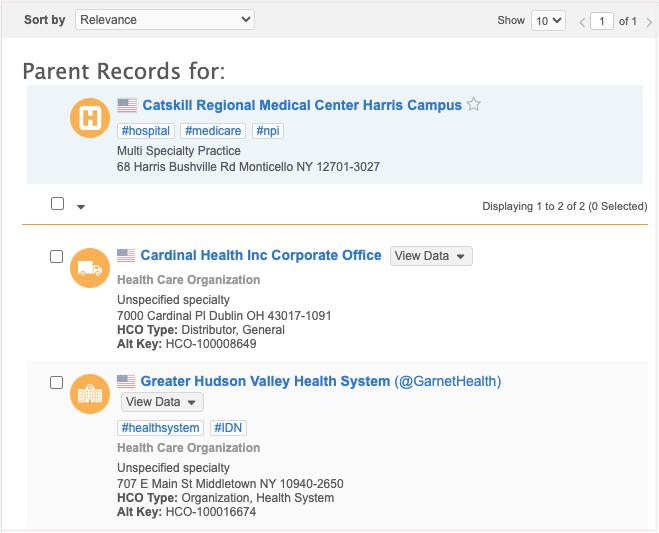Click the US flag beside Catskill Regional
The width and height of the screenshot is (659, 533).
point(127,106)
